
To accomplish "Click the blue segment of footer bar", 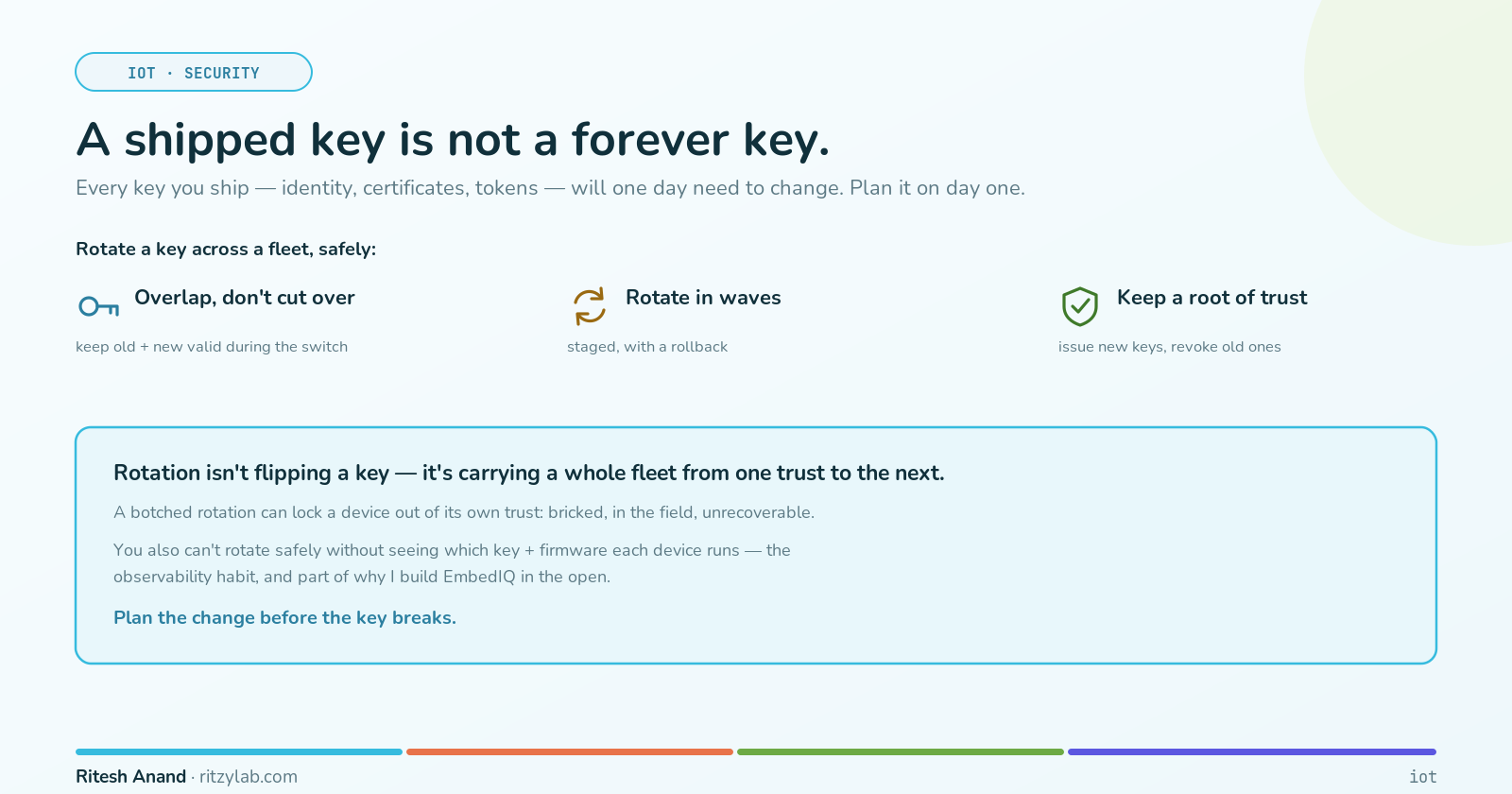I will [239, 752].
